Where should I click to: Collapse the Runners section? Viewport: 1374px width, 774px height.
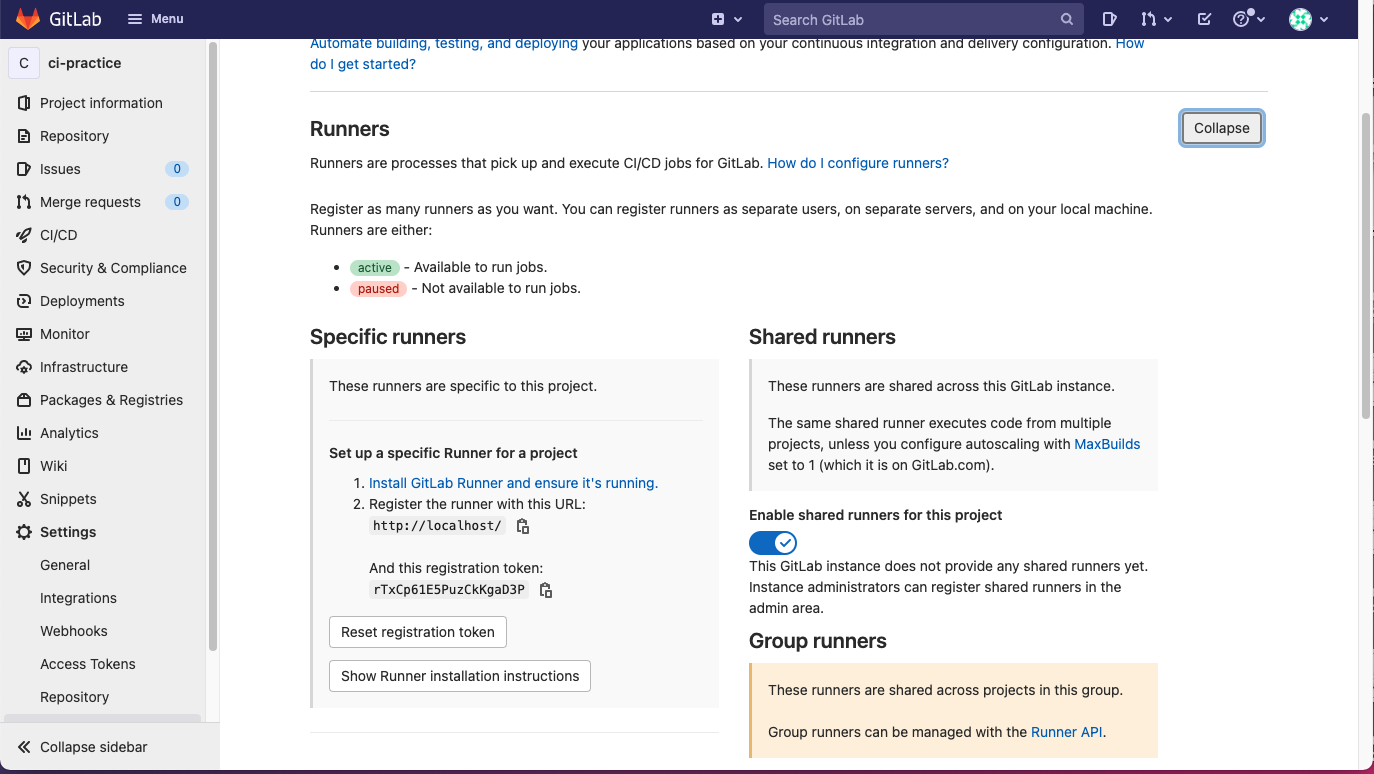[1221, 128]
